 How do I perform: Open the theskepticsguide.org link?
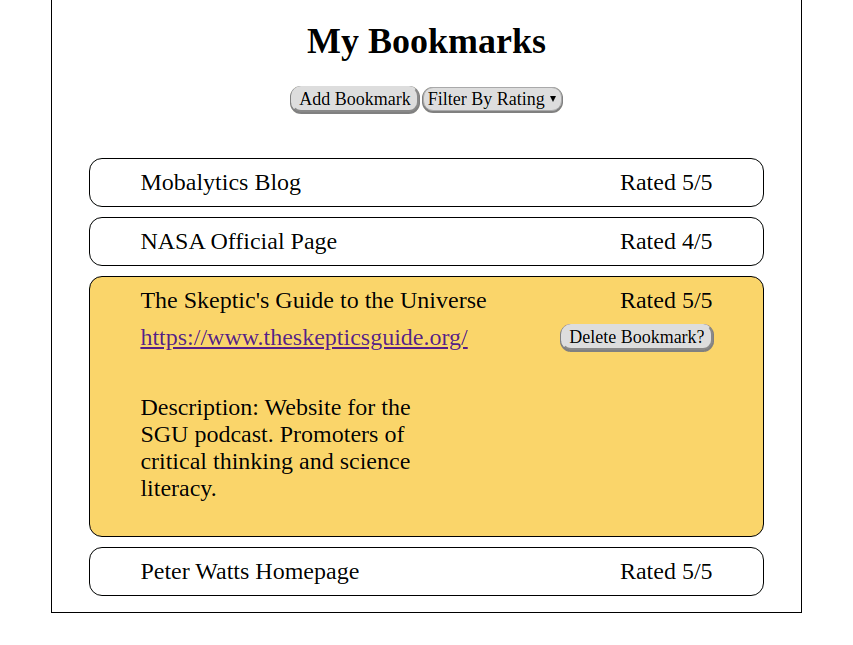click(x=304, y=337)
